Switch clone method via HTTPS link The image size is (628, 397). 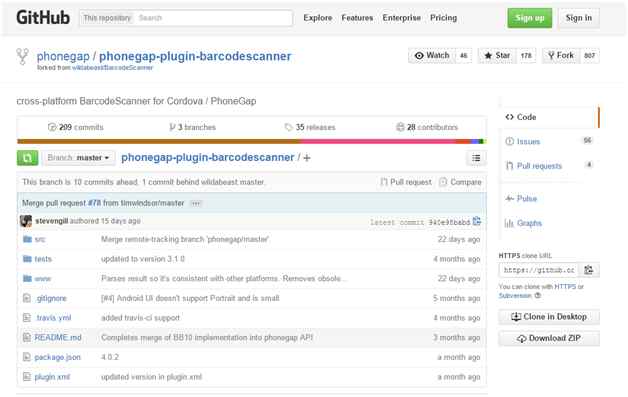coord(565,287)
